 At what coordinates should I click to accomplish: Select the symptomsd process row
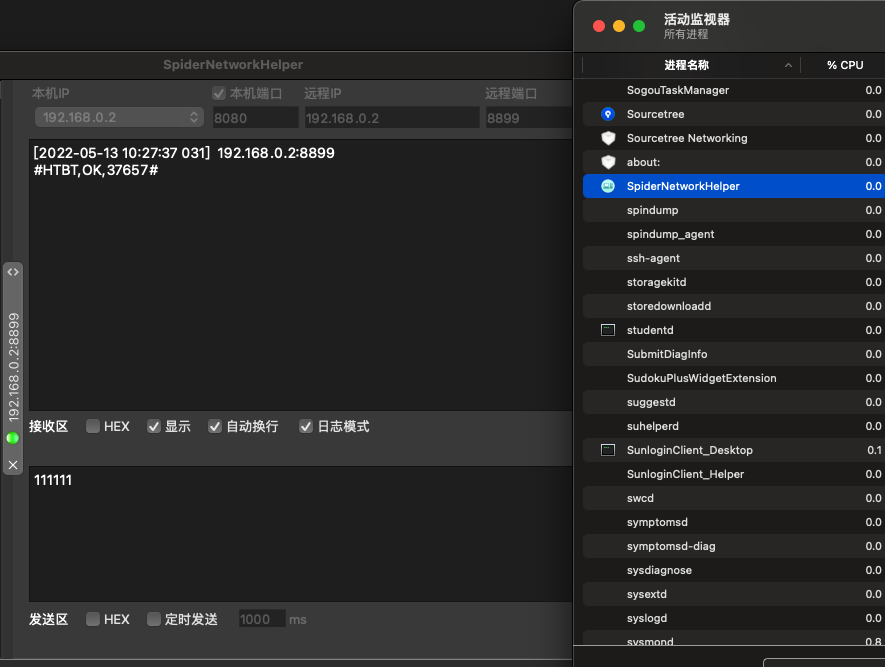[x=734, y=522]
